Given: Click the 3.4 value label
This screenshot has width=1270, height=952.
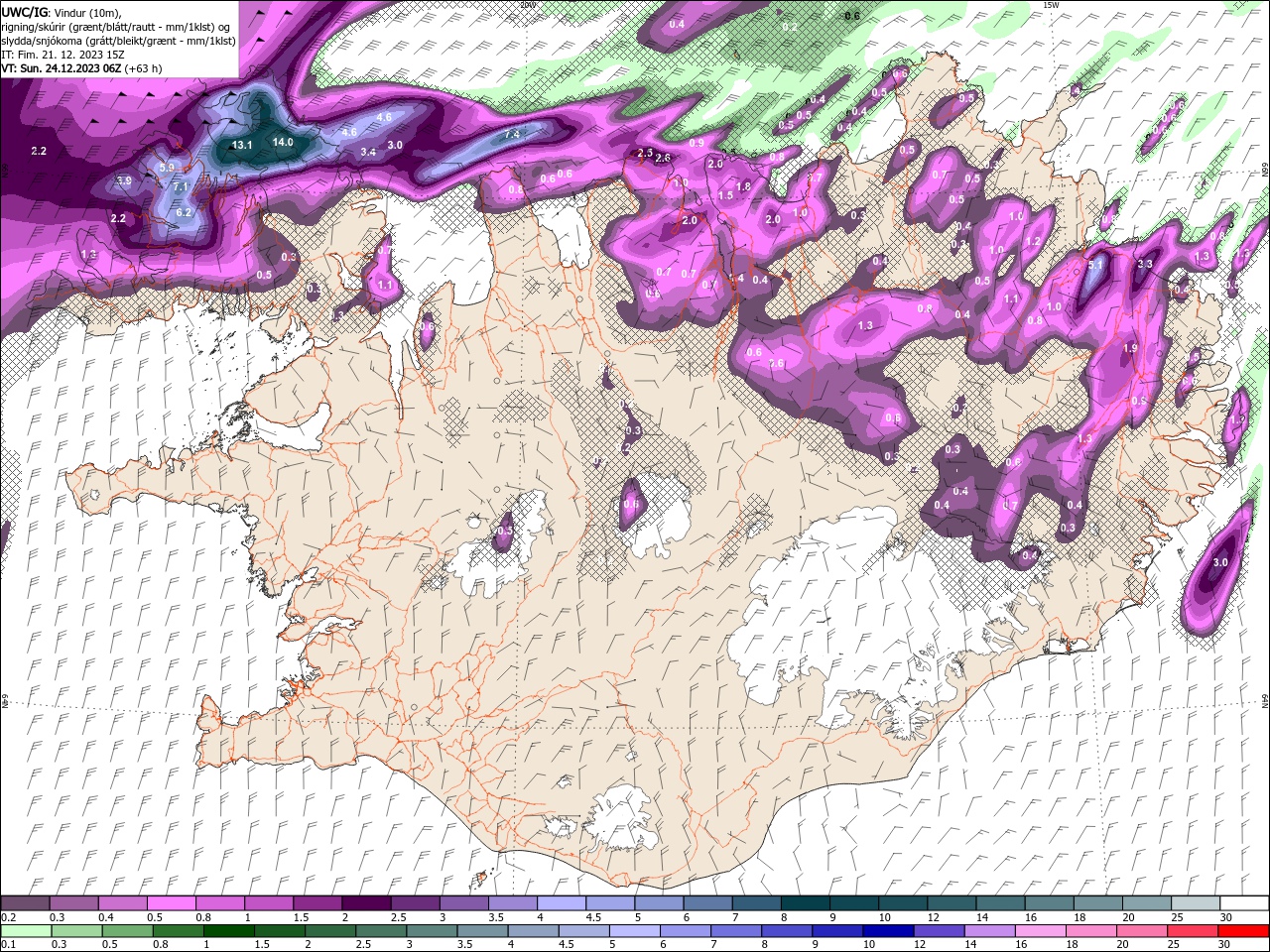Looking at the screenshot, I should (x=368, y=152).
